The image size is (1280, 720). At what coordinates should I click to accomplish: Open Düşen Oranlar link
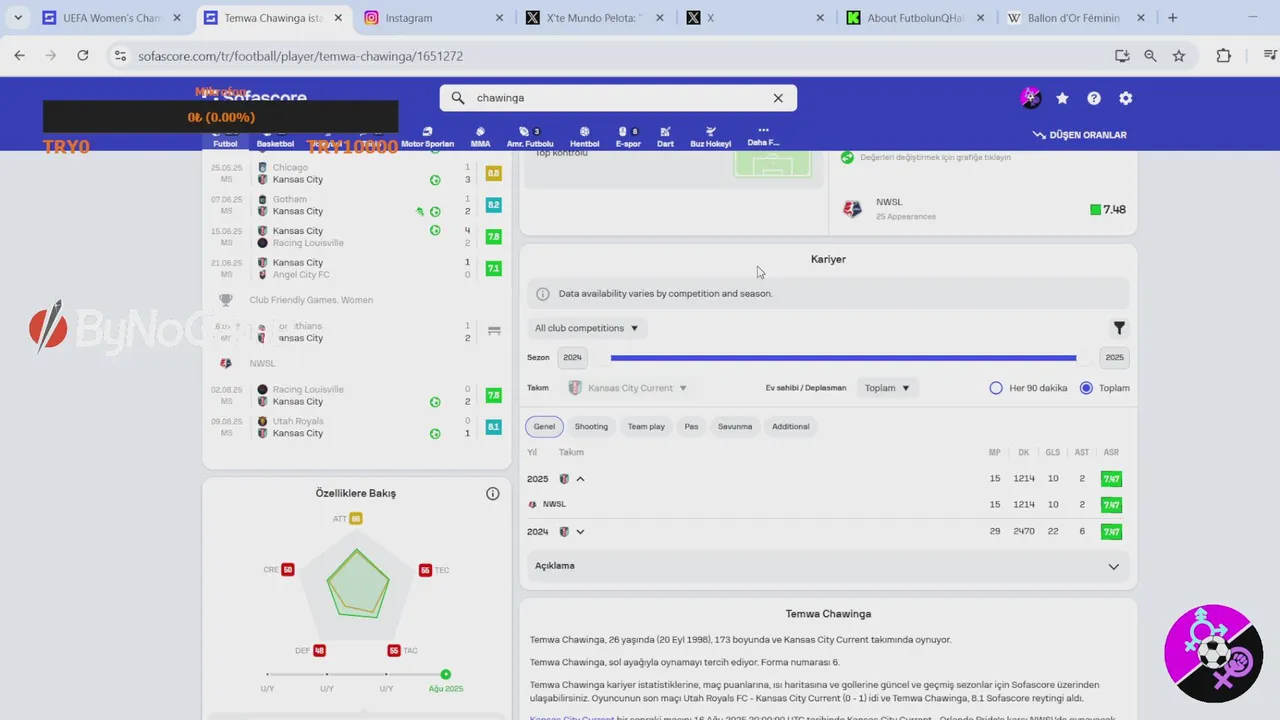click(x=1080, y=135)
